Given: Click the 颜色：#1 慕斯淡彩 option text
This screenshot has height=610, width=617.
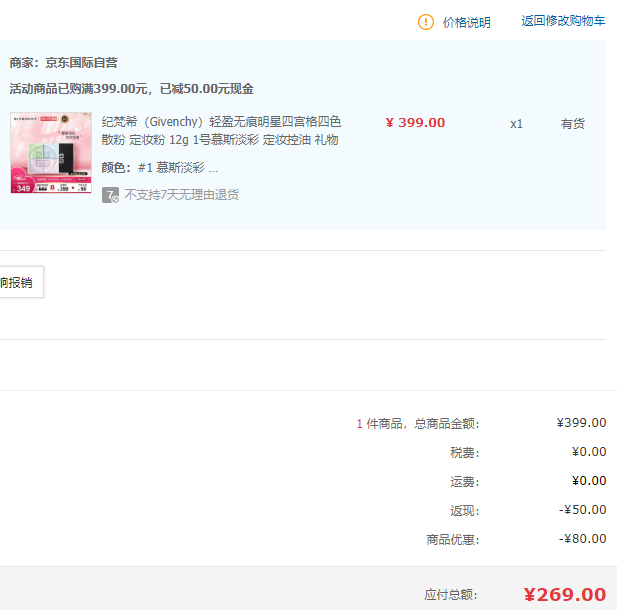Looking at the screenshot, I should pos(159,168).
